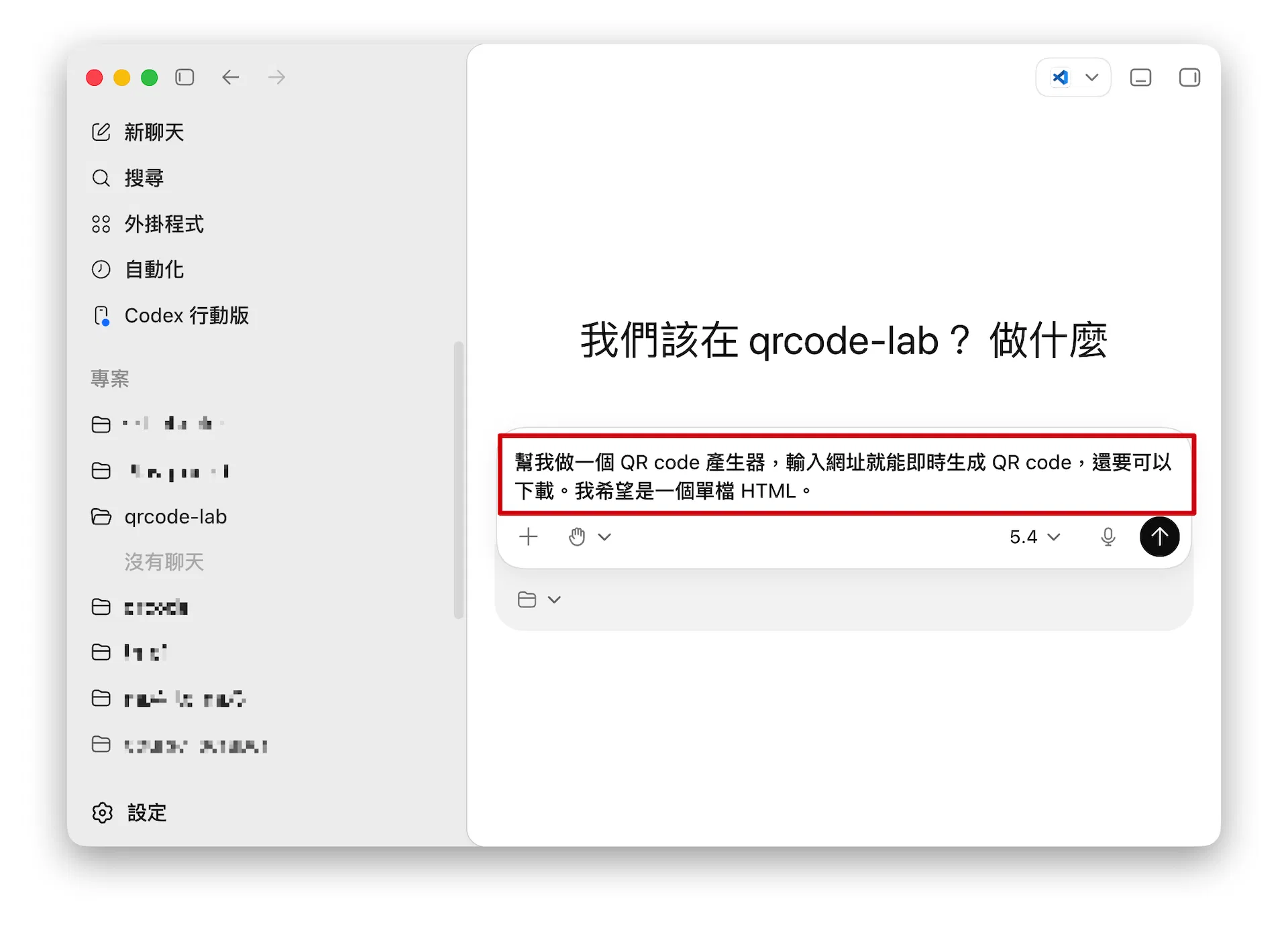Click the yellow minimize window button
This screenshot has width=1288, height=936.
pos(122,78)
